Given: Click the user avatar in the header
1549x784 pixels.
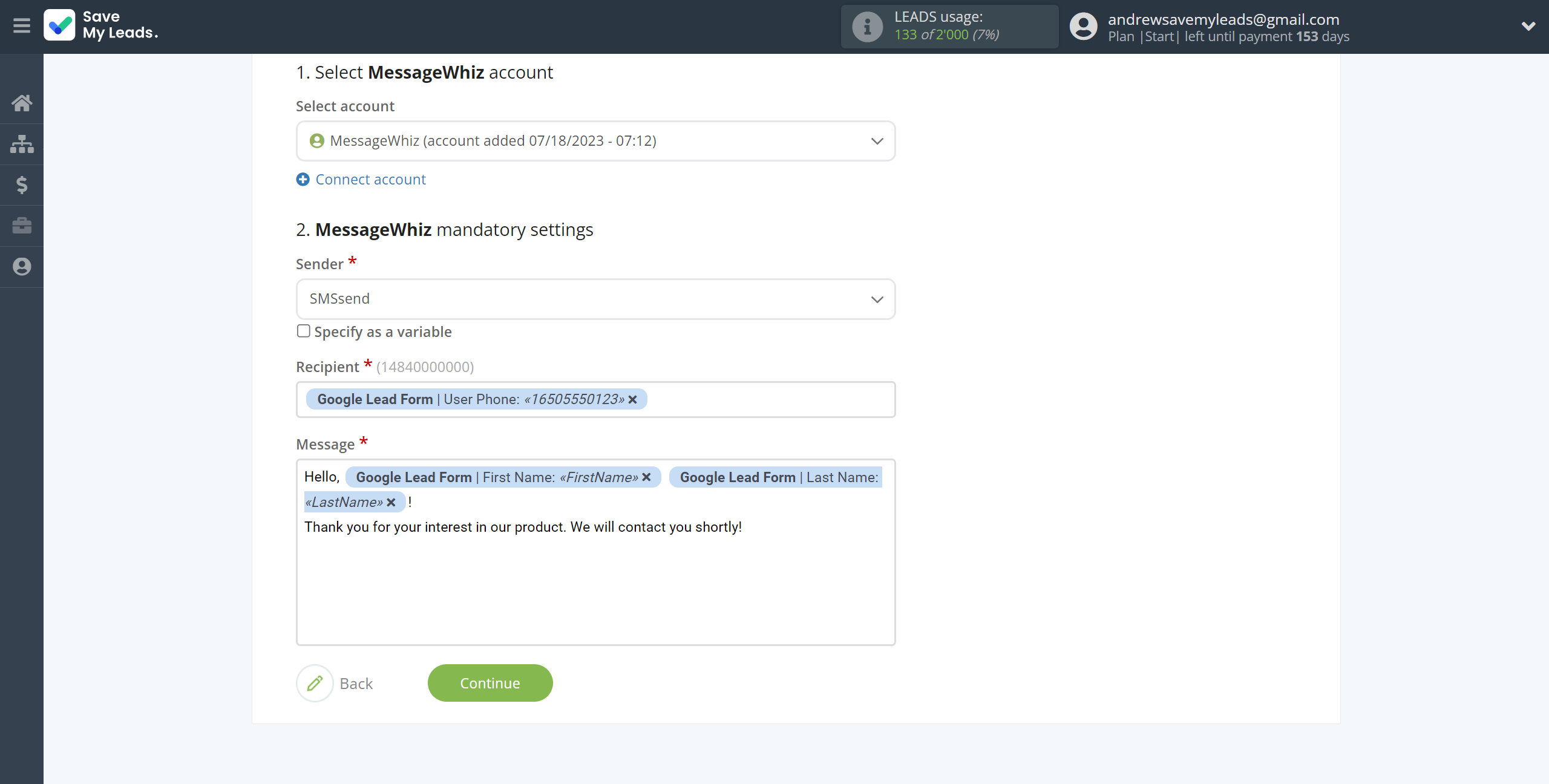Looking at the screenshot, I should (x=1083, y=27).
